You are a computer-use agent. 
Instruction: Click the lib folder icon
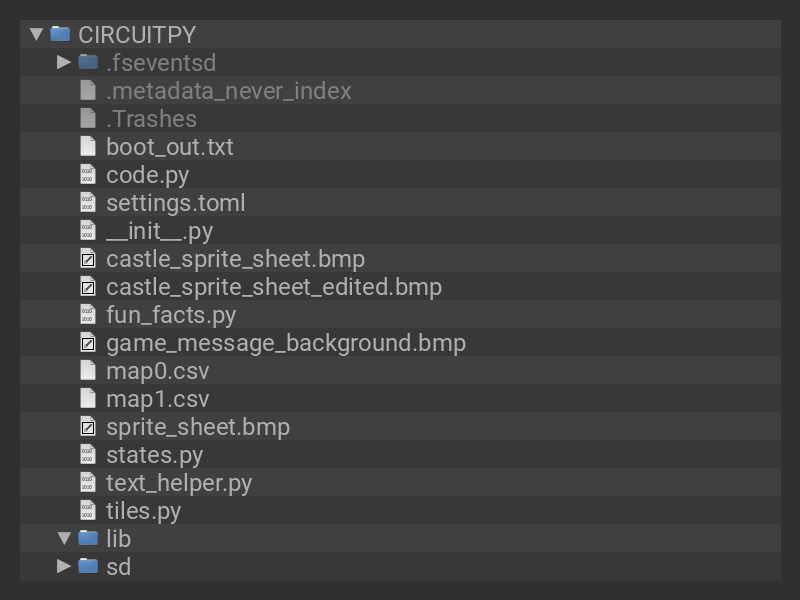coord(88,539)
